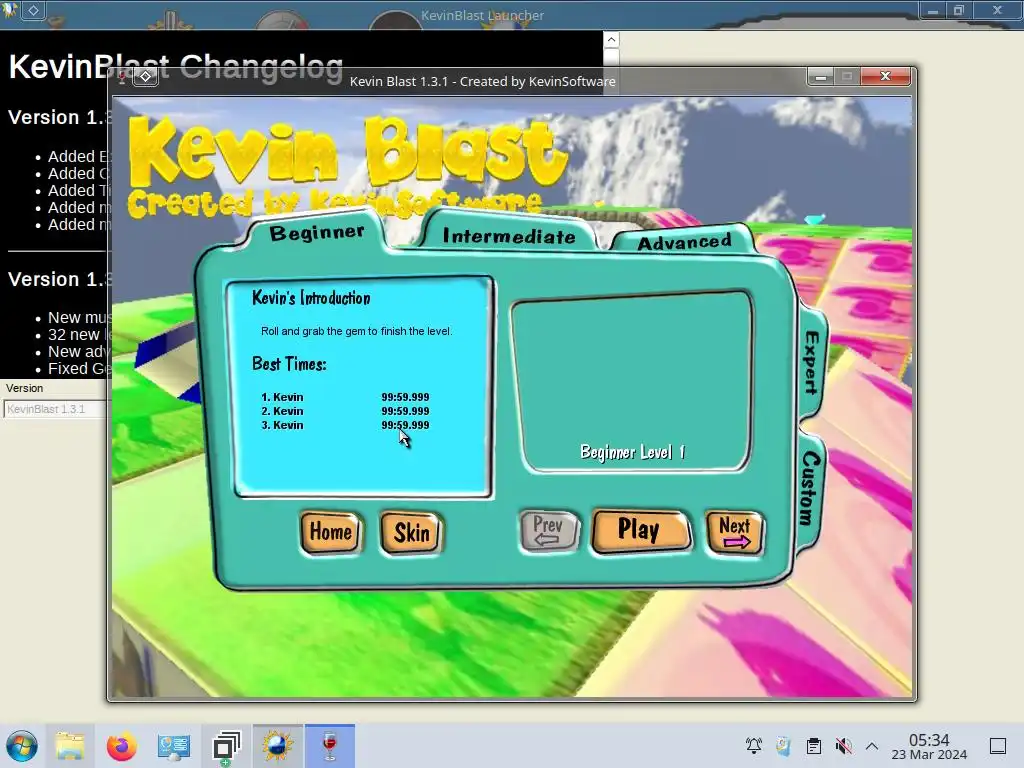
Task: Advance to the next level with Next
Action: [734, 532]
